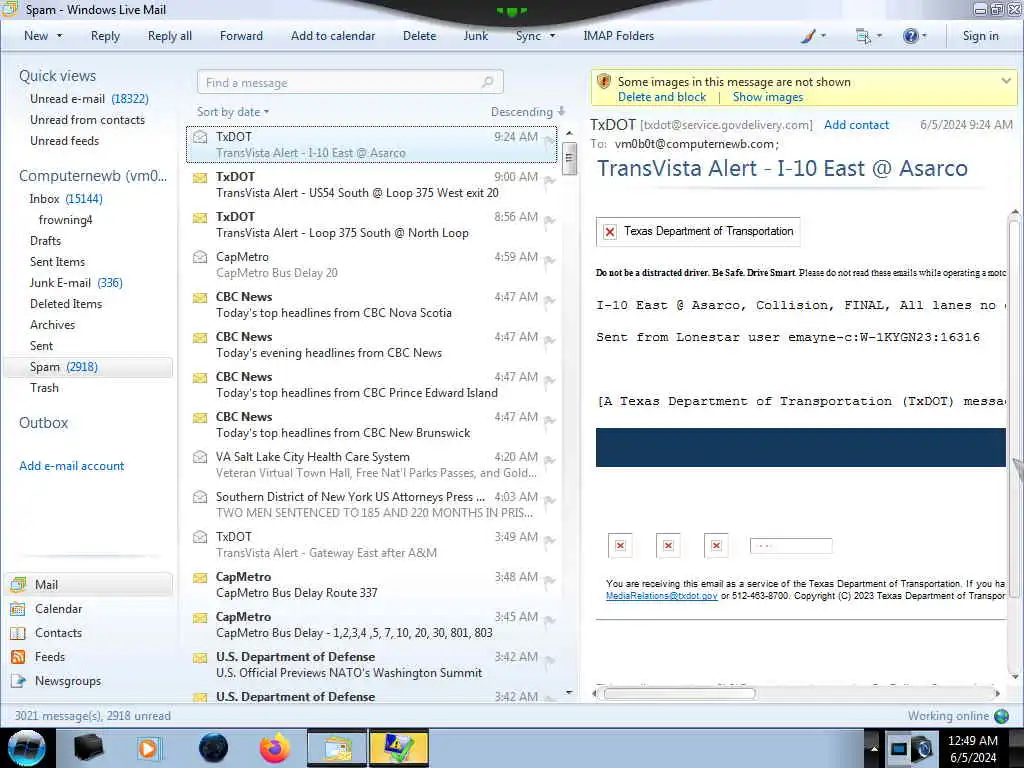The height and width of the screenshot is (768, 1024).
Task: Open the frowning4 subfolder
Action: 65,219
